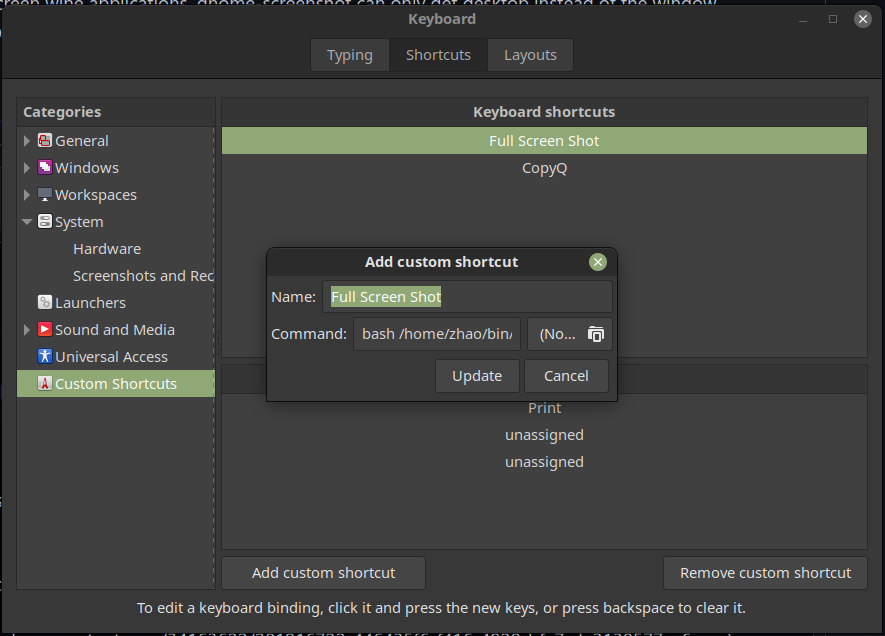Click the Print keyboard binding

click(544, 407)
